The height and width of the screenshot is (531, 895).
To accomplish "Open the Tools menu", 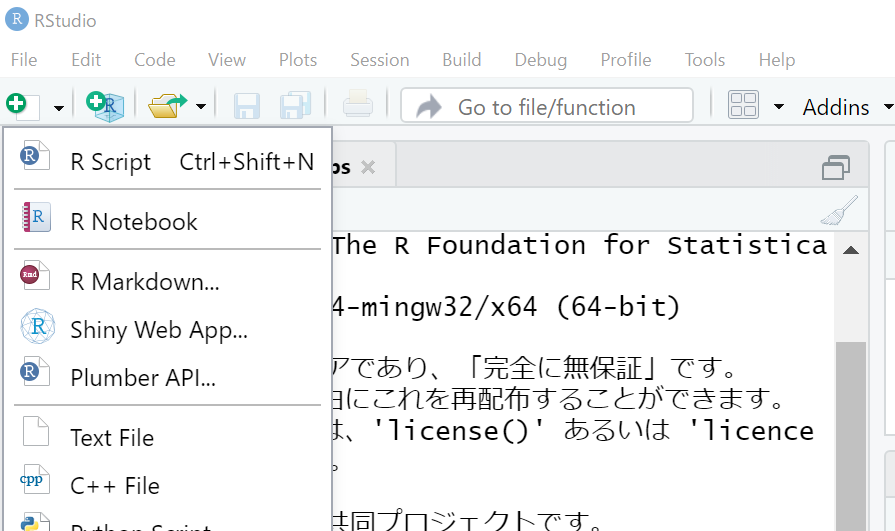I will point(705,60).
